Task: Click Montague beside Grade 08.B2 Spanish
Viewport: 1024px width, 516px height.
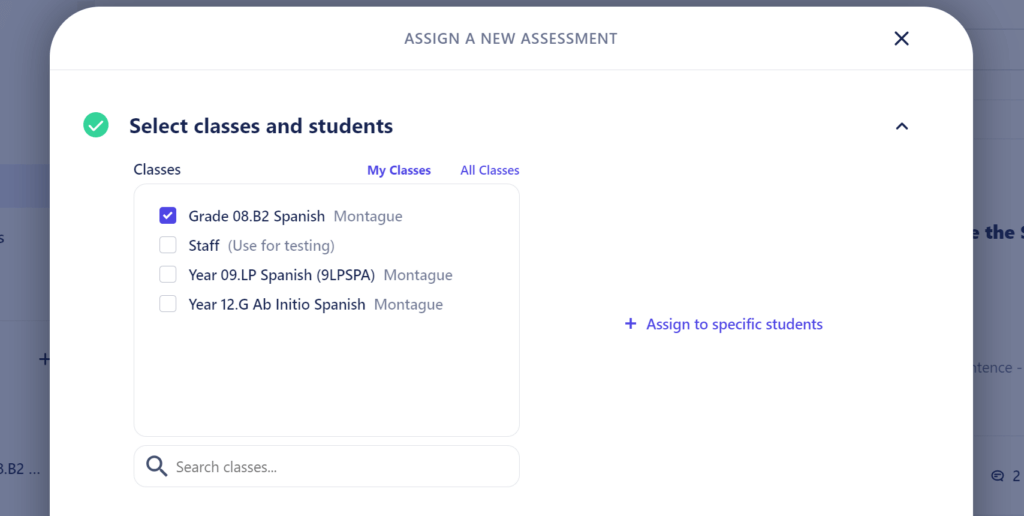Action: (x=368, y=216)
